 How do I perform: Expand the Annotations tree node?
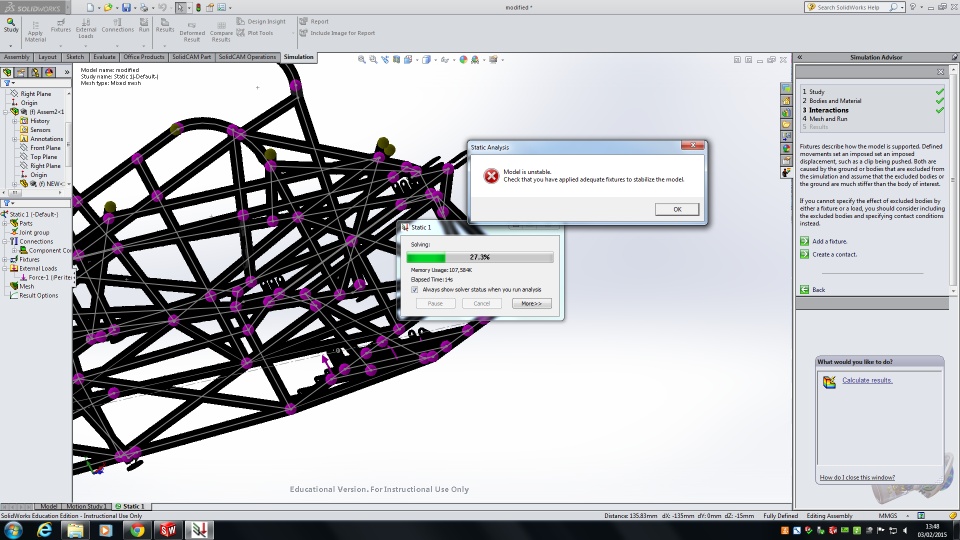[x=15, y=139]
